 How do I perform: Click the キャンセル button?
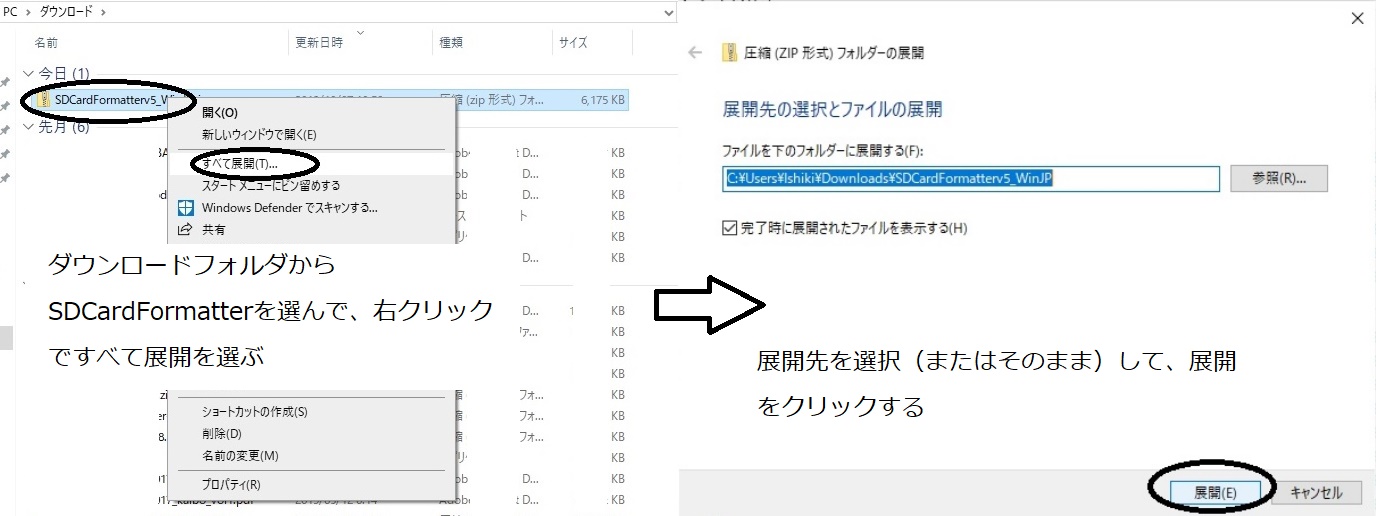click(x=1316, y=493)
